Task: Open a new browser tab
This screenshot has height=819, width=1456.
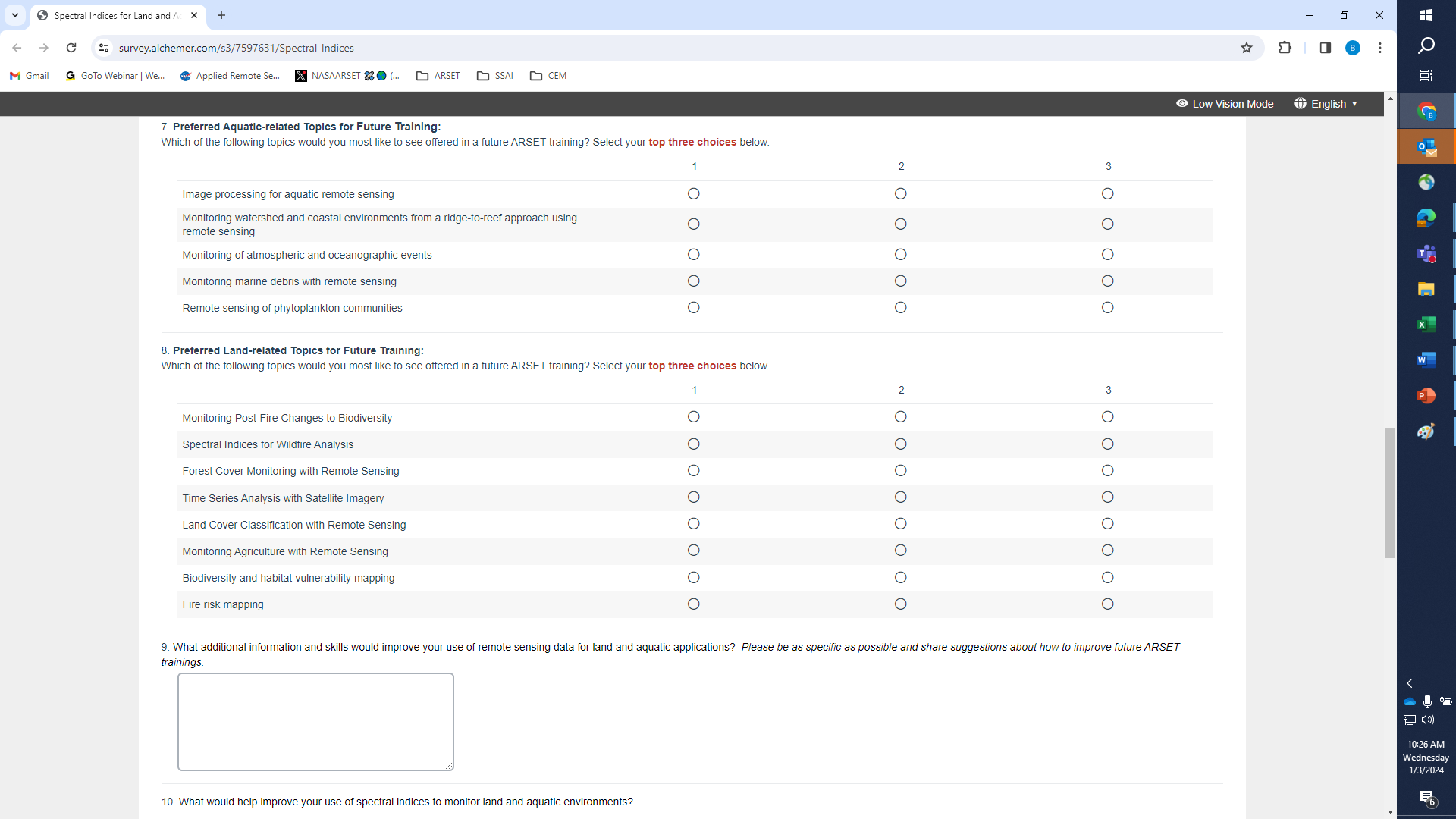Action: (x=221, y=15)
